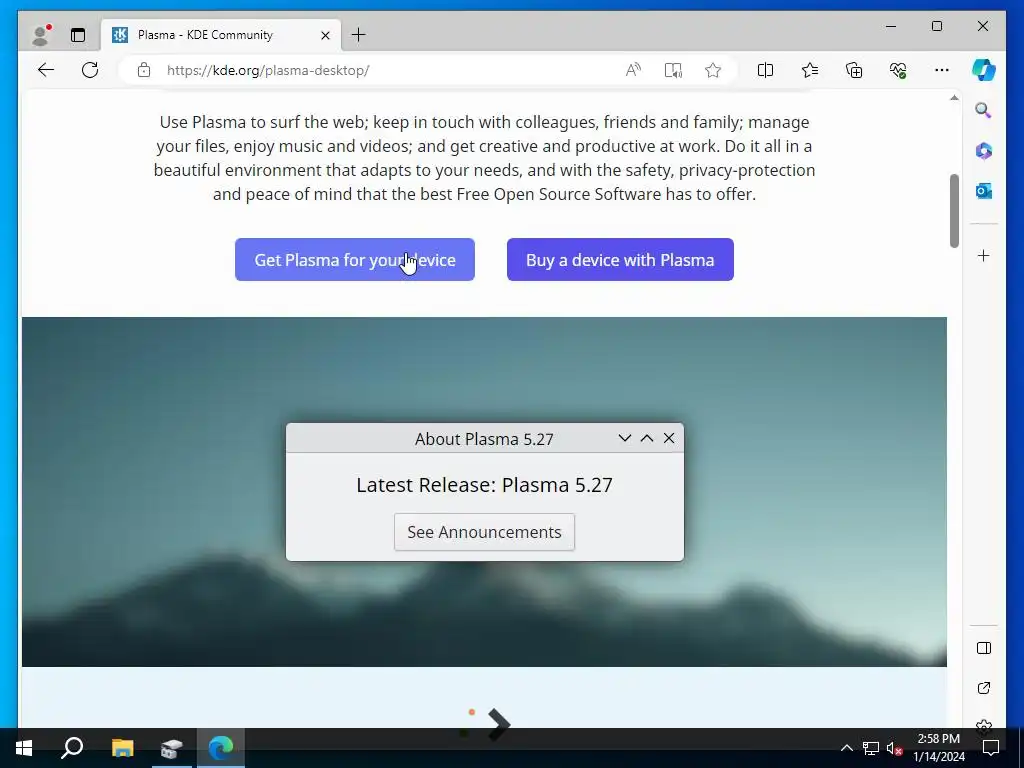Screen dimensions: 1024x768
Task: Switch to Microsoft Edge on the taskbar
Action: coord(221,748)
